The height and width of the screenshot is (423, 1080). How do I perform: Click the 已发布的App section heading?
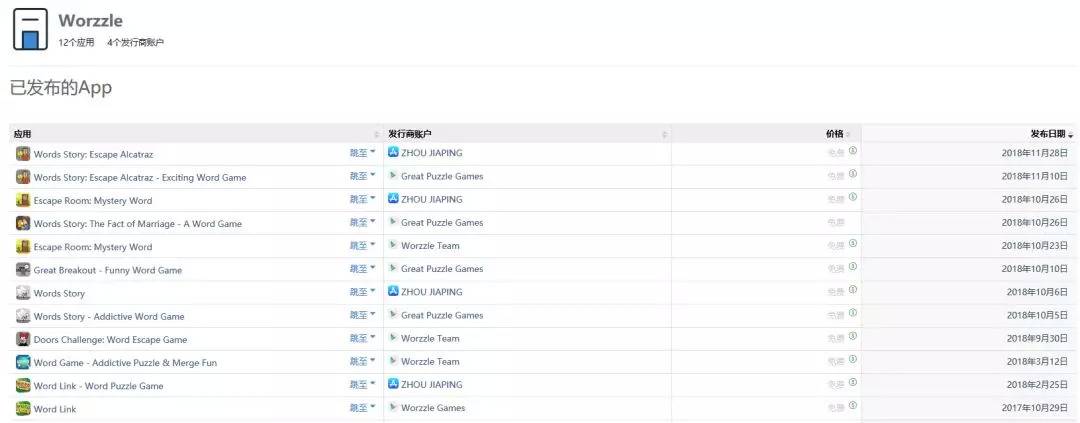(x=61, y=87)
